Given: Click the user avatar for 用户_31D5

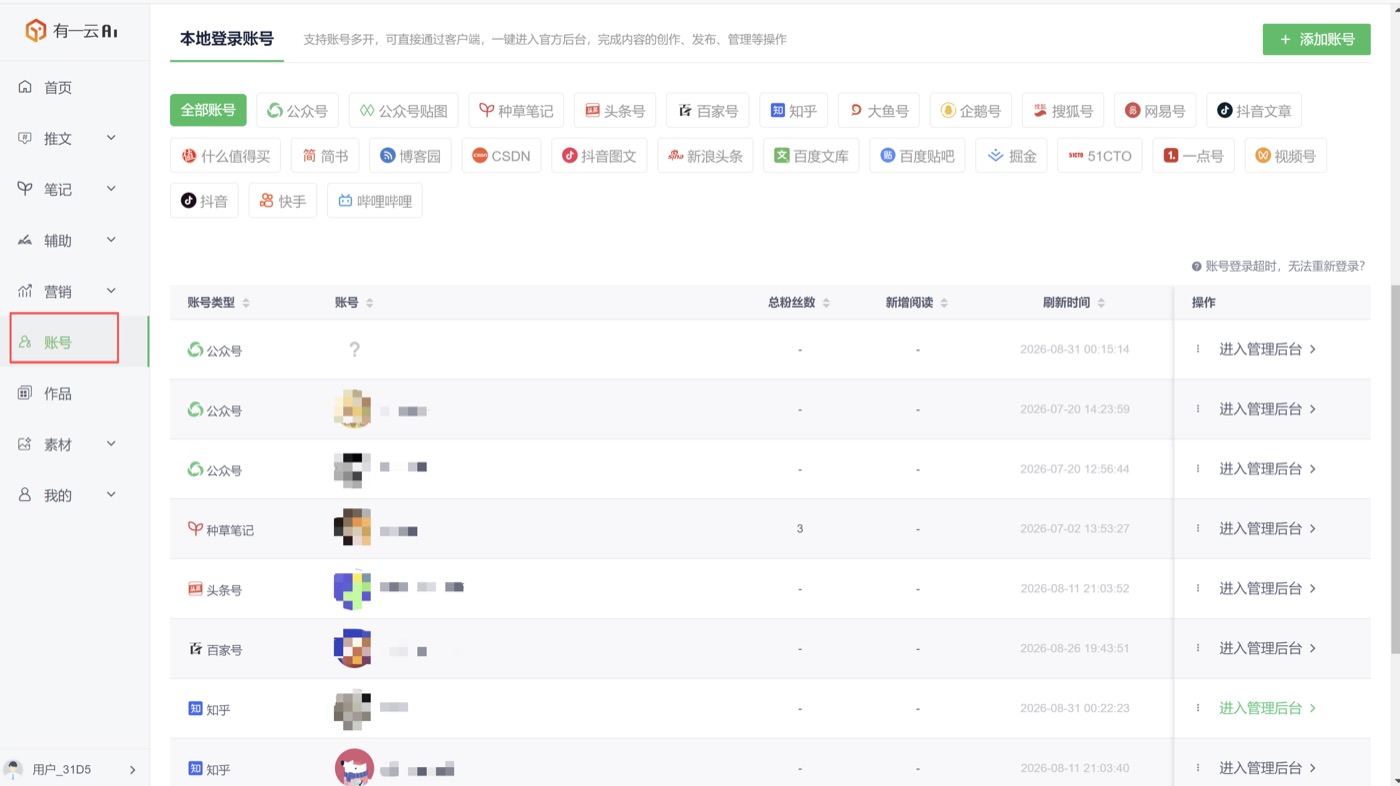Looking at the screenshot, I should pos(14,769).
